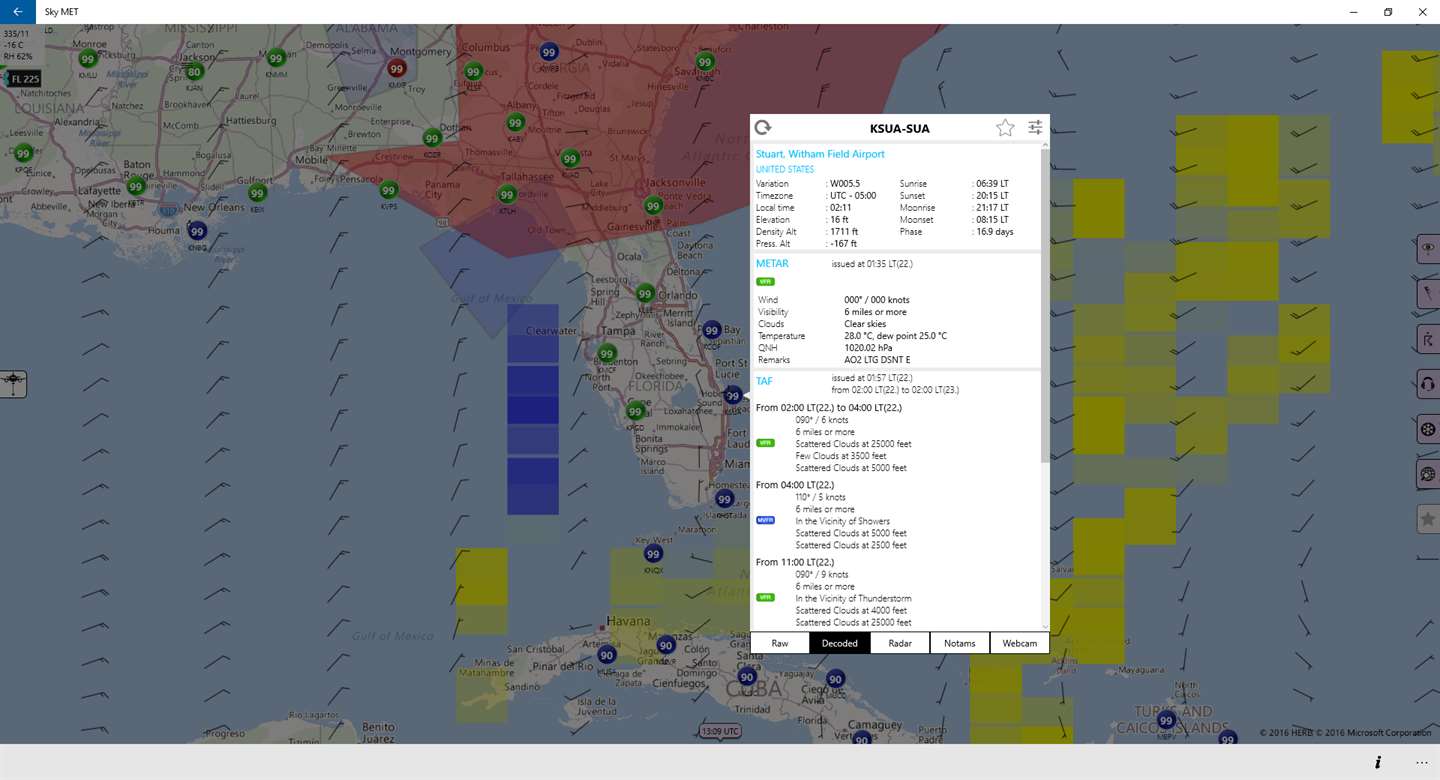Viewport: 1440px width, 780px height.
Task: Show the info button in bottom bar
Action: coord(1378,762)
